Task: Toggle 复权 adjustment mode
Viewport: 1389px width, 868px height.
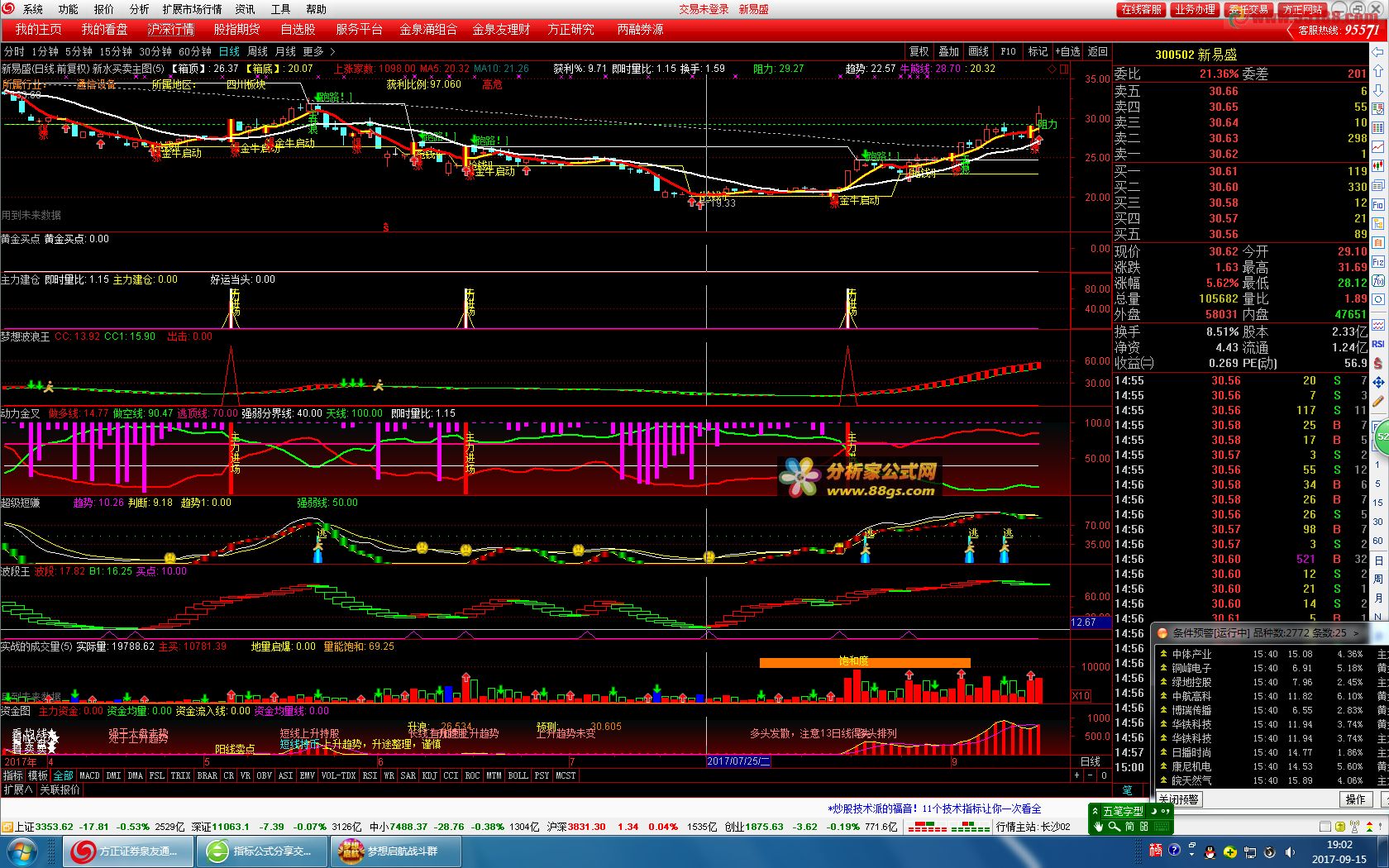Action: coord(919,51)
